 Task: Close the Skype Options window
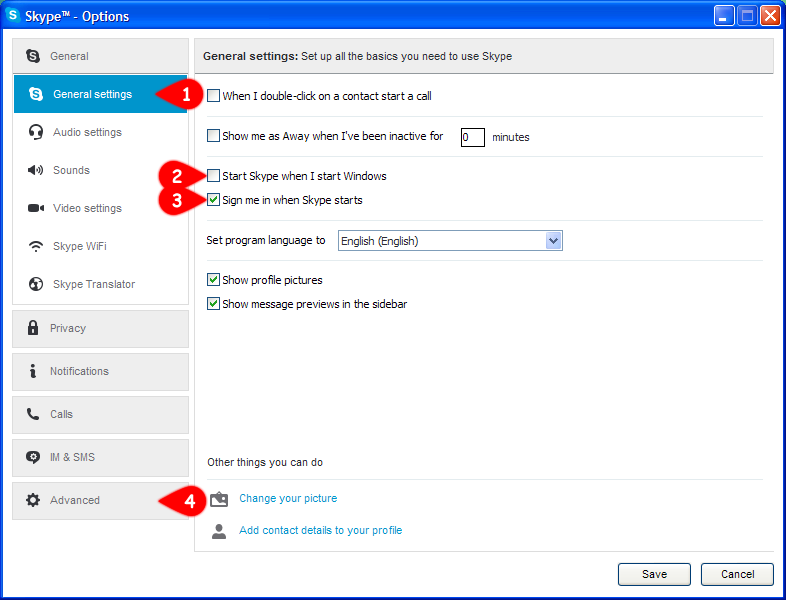[x=770, y=16]
